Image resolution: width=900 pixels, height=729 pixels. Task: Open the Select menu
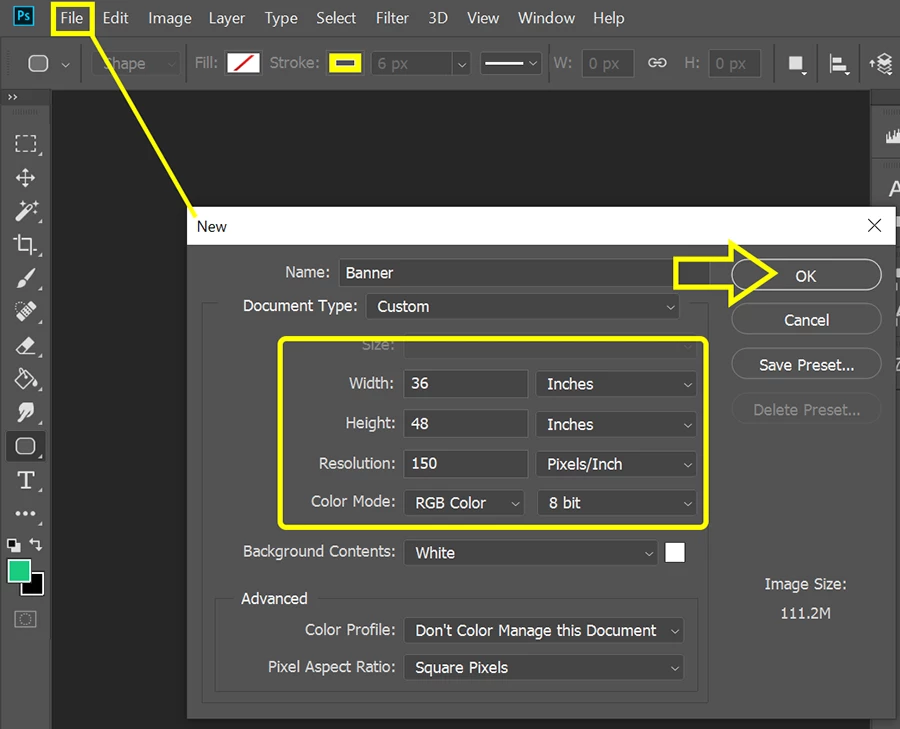(x=336, y=18)
